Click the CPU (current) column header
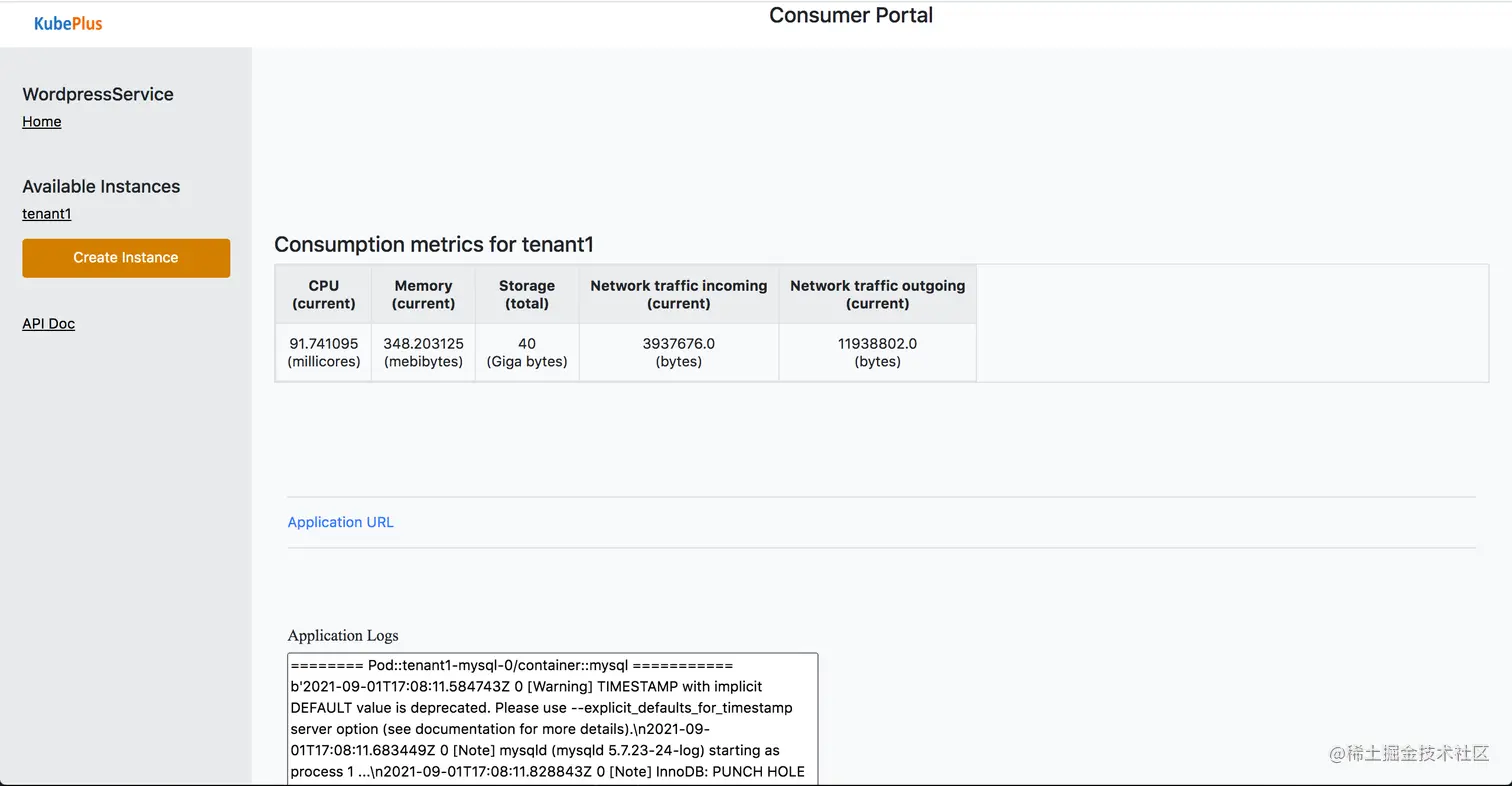Screen dimensions: 1512x786 coord(324,294)
